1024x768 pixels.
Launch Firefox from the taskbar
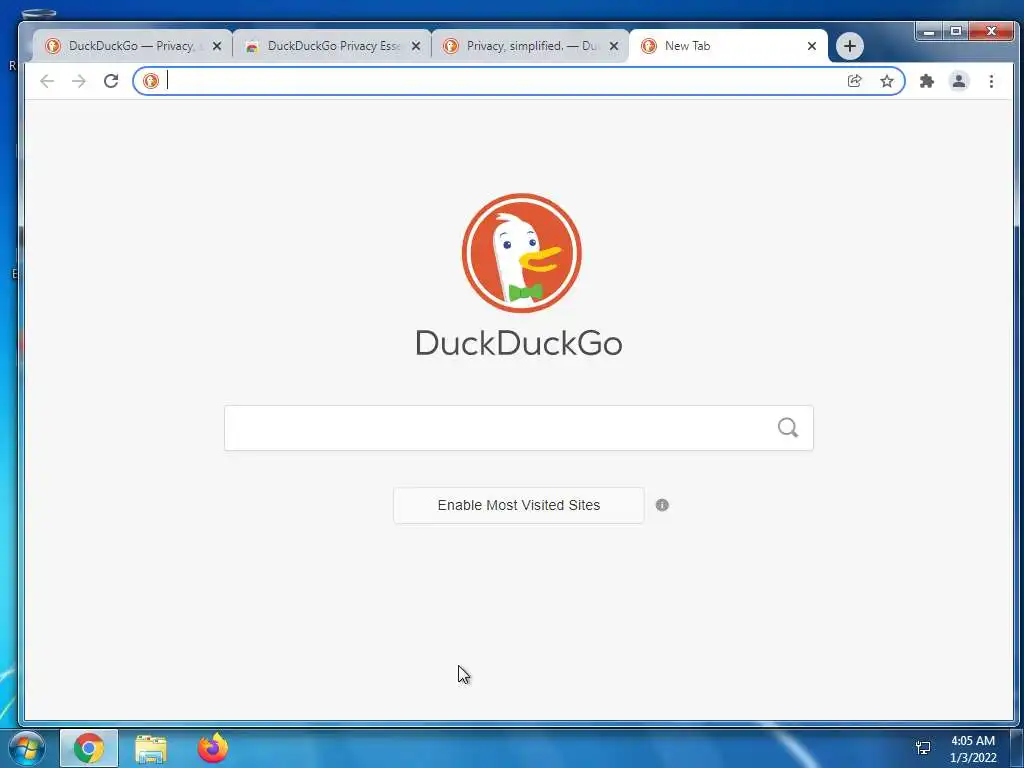[x=213, y=748]
